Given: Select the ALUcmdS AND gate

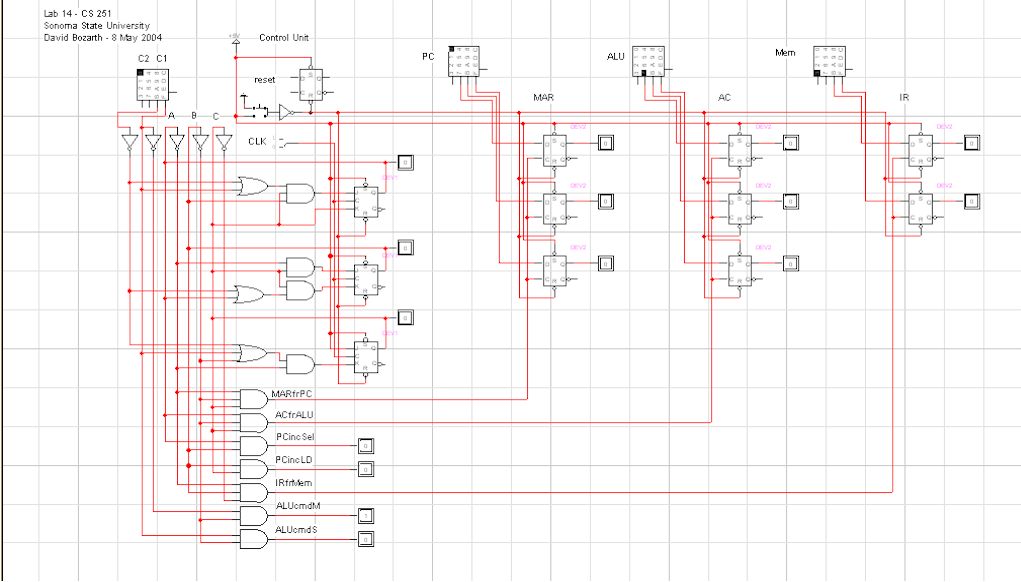Looking at the screenshot, I should tap(254, 539).
